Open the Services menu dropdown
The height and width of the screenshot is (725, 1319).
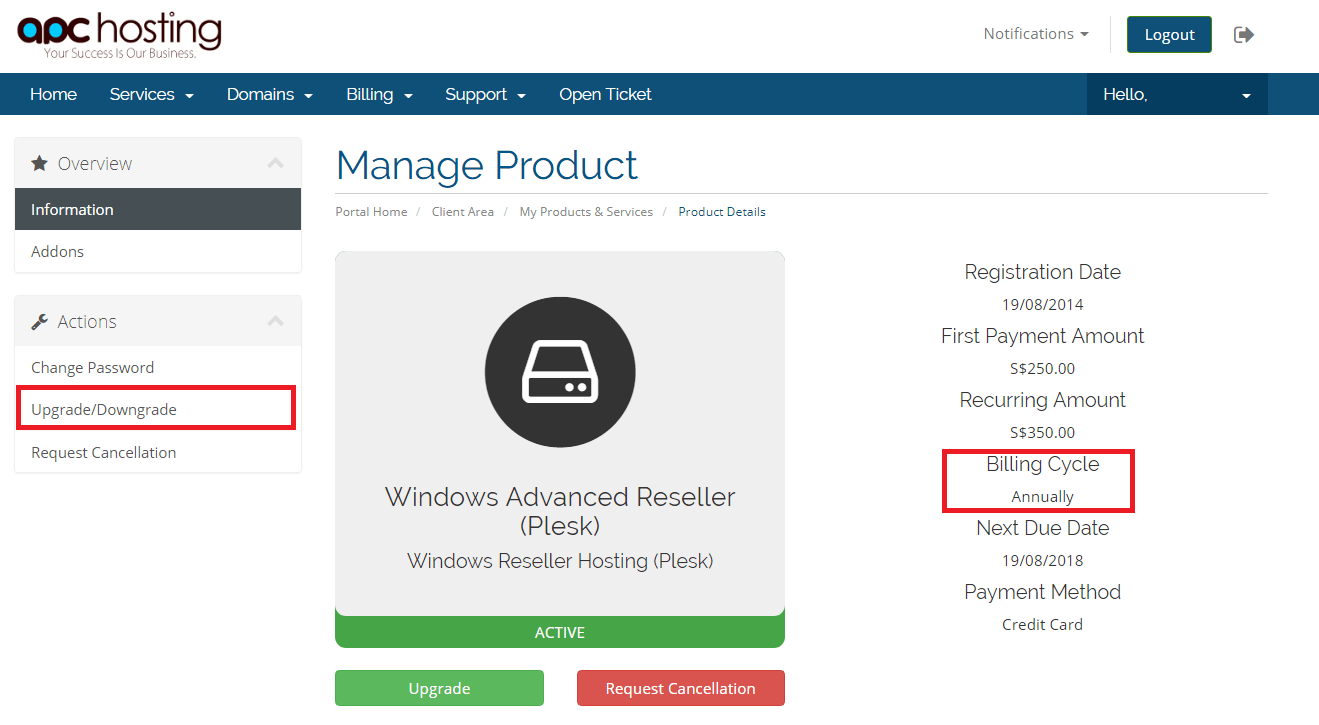tap(152, 94)
